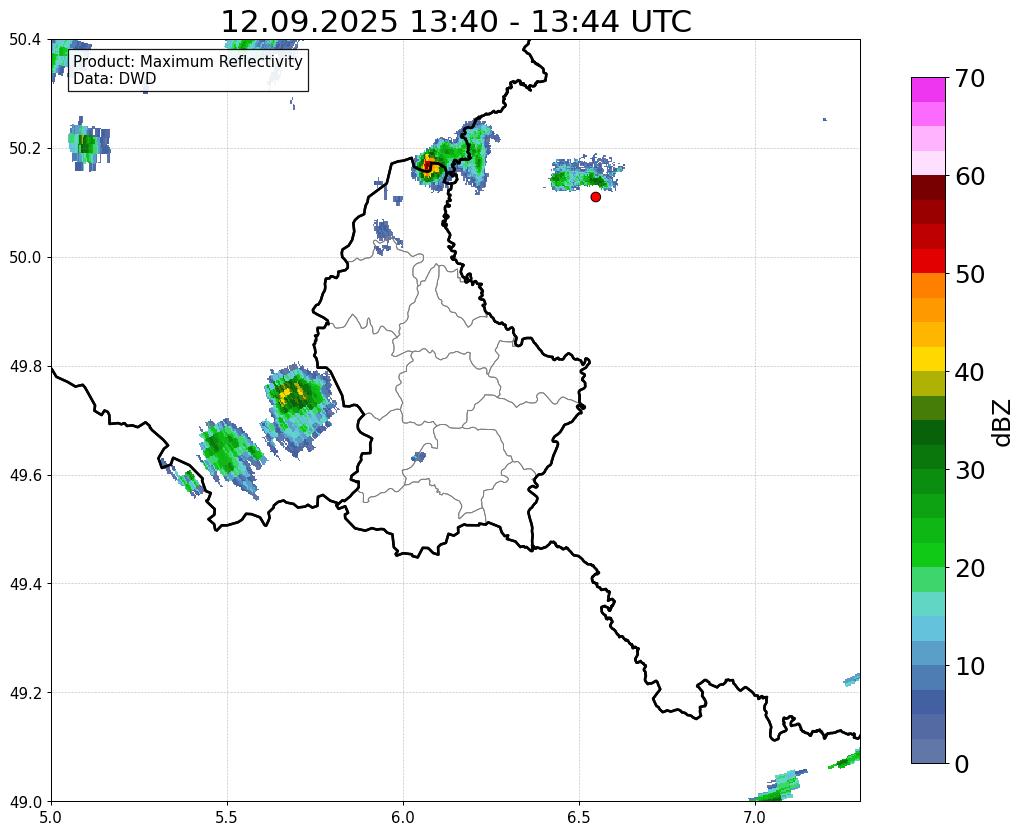Screen dimensions: 1023x834
Task: Click the colorbar label '10'
Action: pos(969,666)
